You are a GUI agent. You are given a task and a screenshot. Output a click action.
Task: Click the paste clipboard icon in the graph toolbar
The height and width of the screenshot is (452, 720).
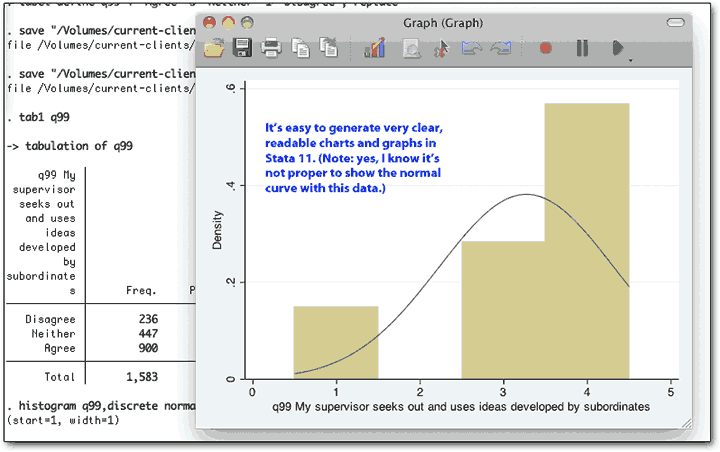329,47
